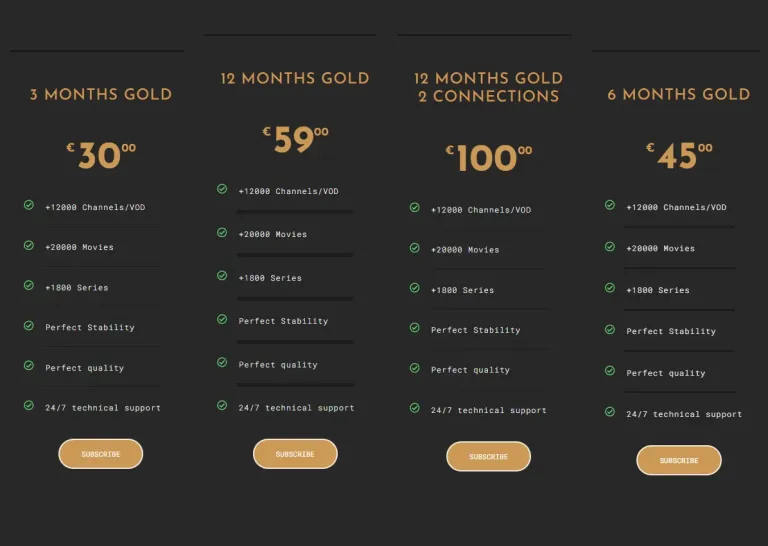Click the €59 price label
Image resolution: width=768 pixels, height=546 pixels.
295,139
